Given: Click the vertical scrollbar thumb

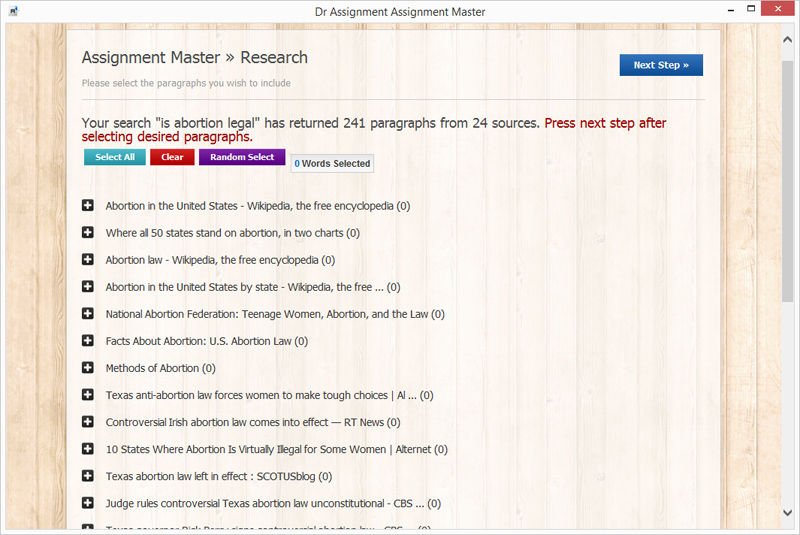Looking at the screenshot, I should tap(790, 170).
